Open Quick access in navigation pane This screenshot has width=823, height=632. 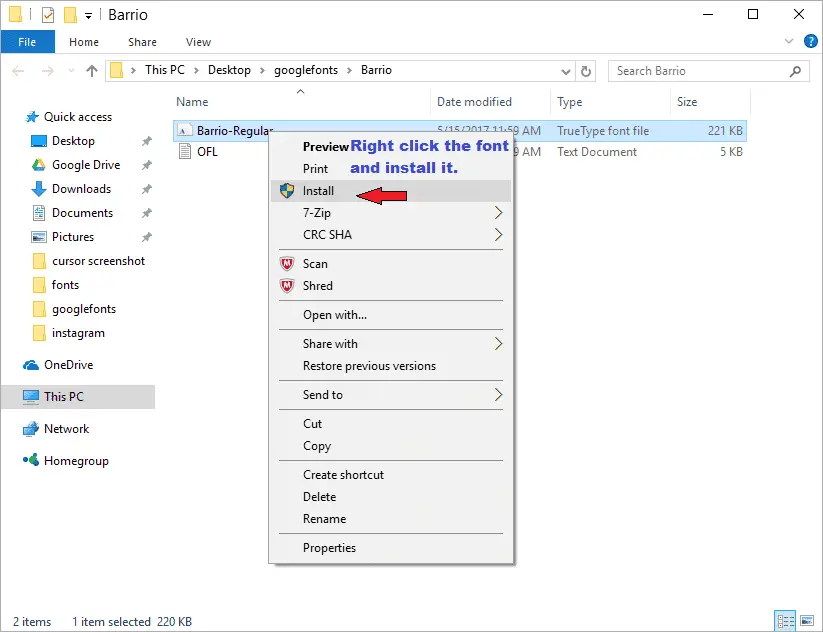[78, 117]
